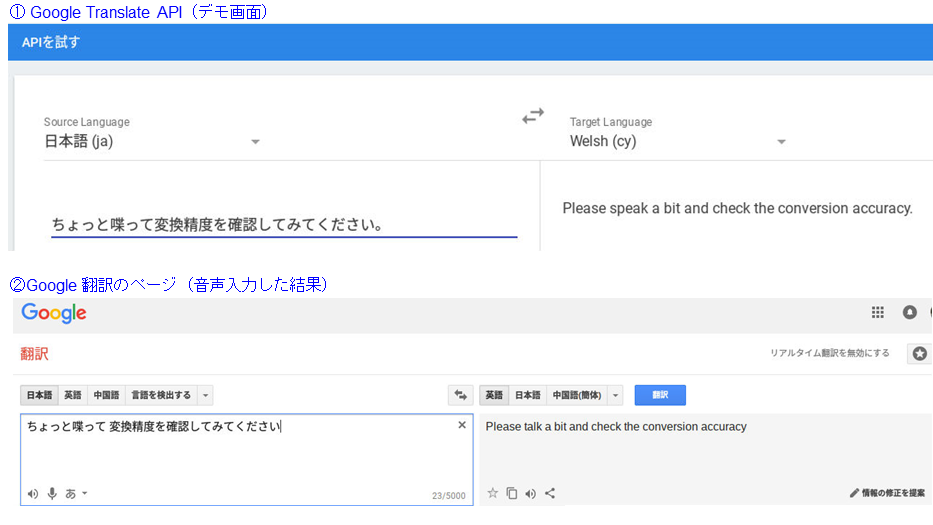Click the 翻訳 page title
The image size is (933, 525).
[x=35, y=354]
